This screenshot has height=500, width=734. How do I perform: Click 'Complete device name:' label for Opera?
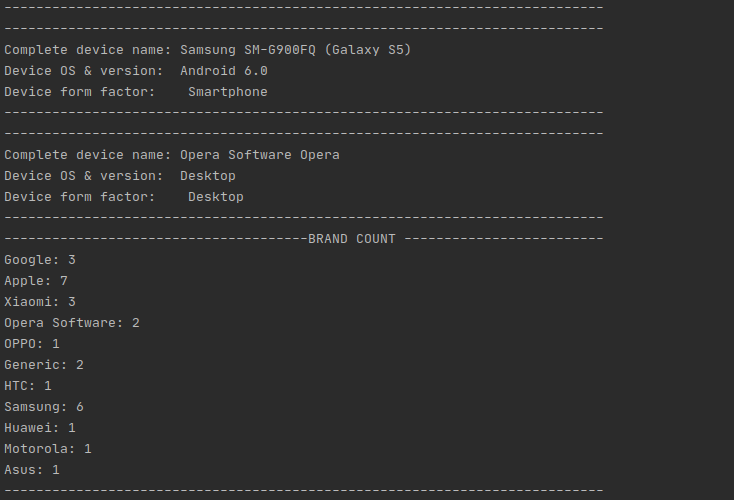88,155
